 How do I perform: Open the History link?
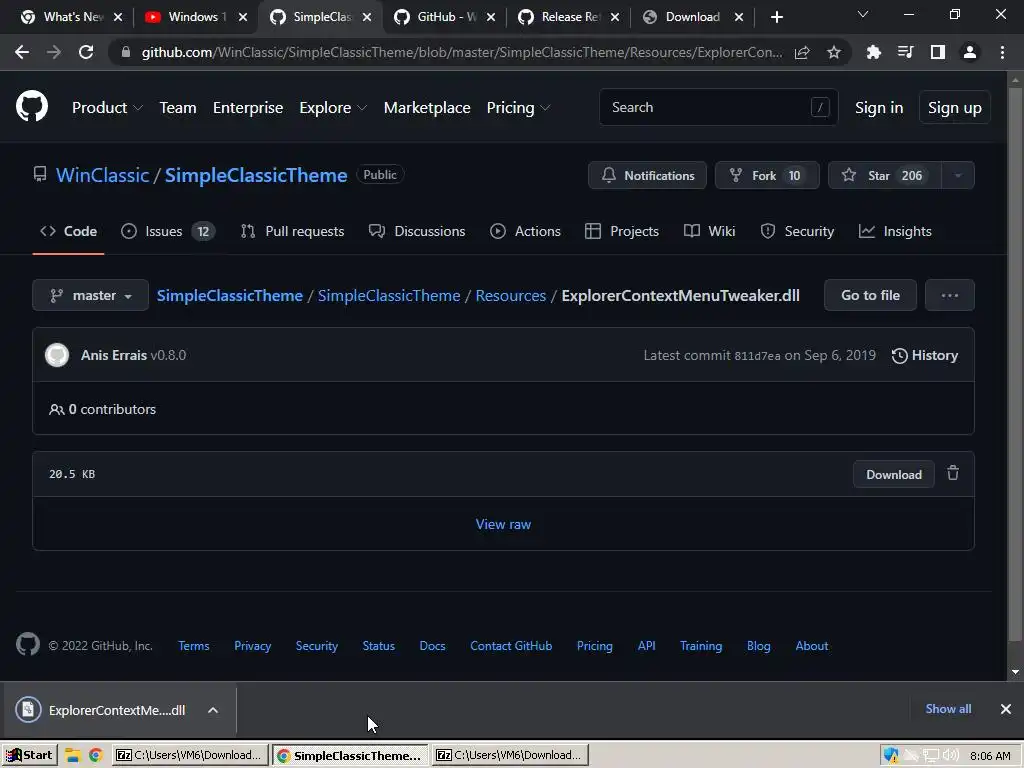pyautogui.click(x=925, y=355)
